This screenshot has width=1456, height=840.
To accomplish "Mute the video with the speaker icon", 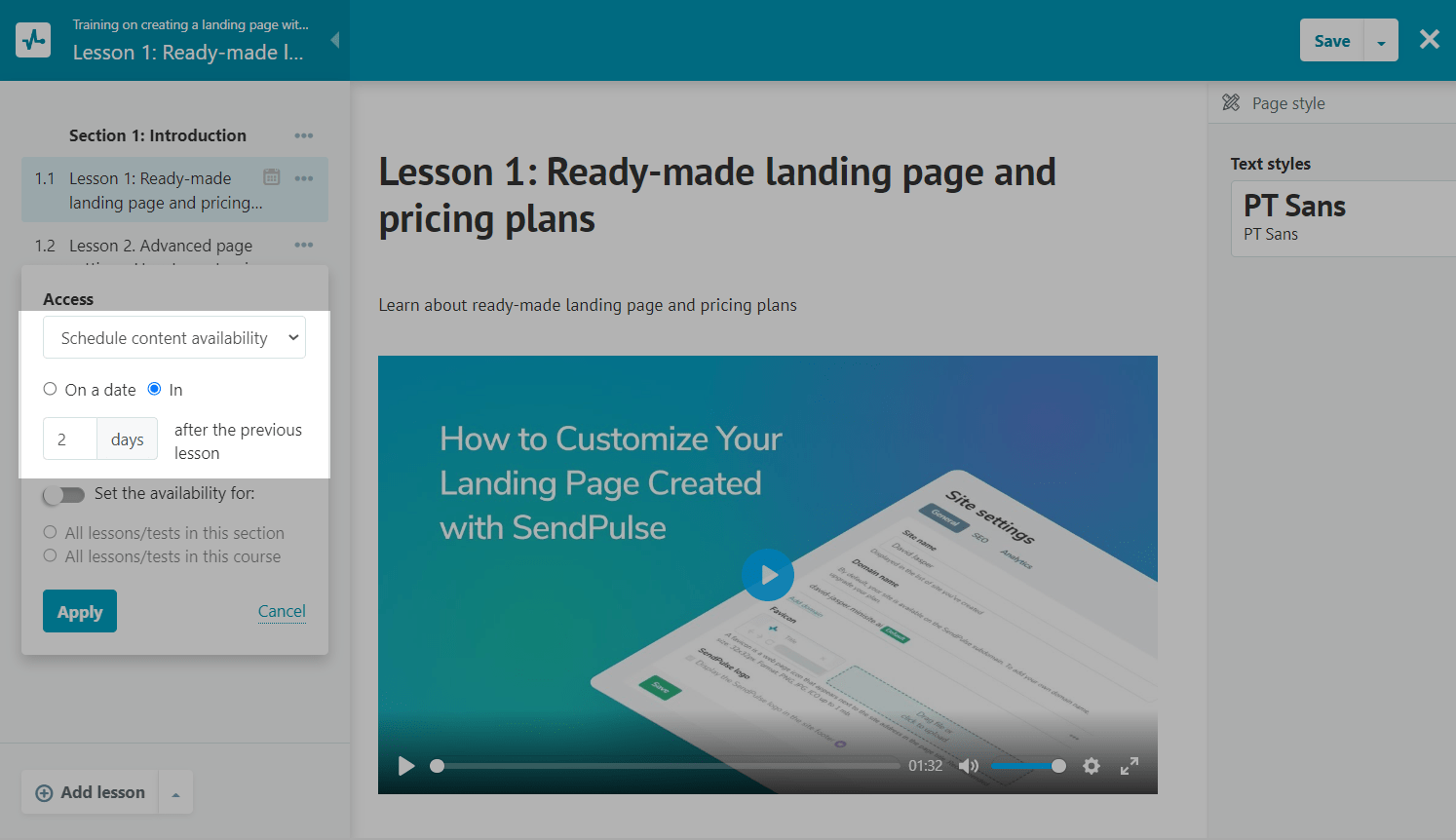I will click(x=969, y=766).
